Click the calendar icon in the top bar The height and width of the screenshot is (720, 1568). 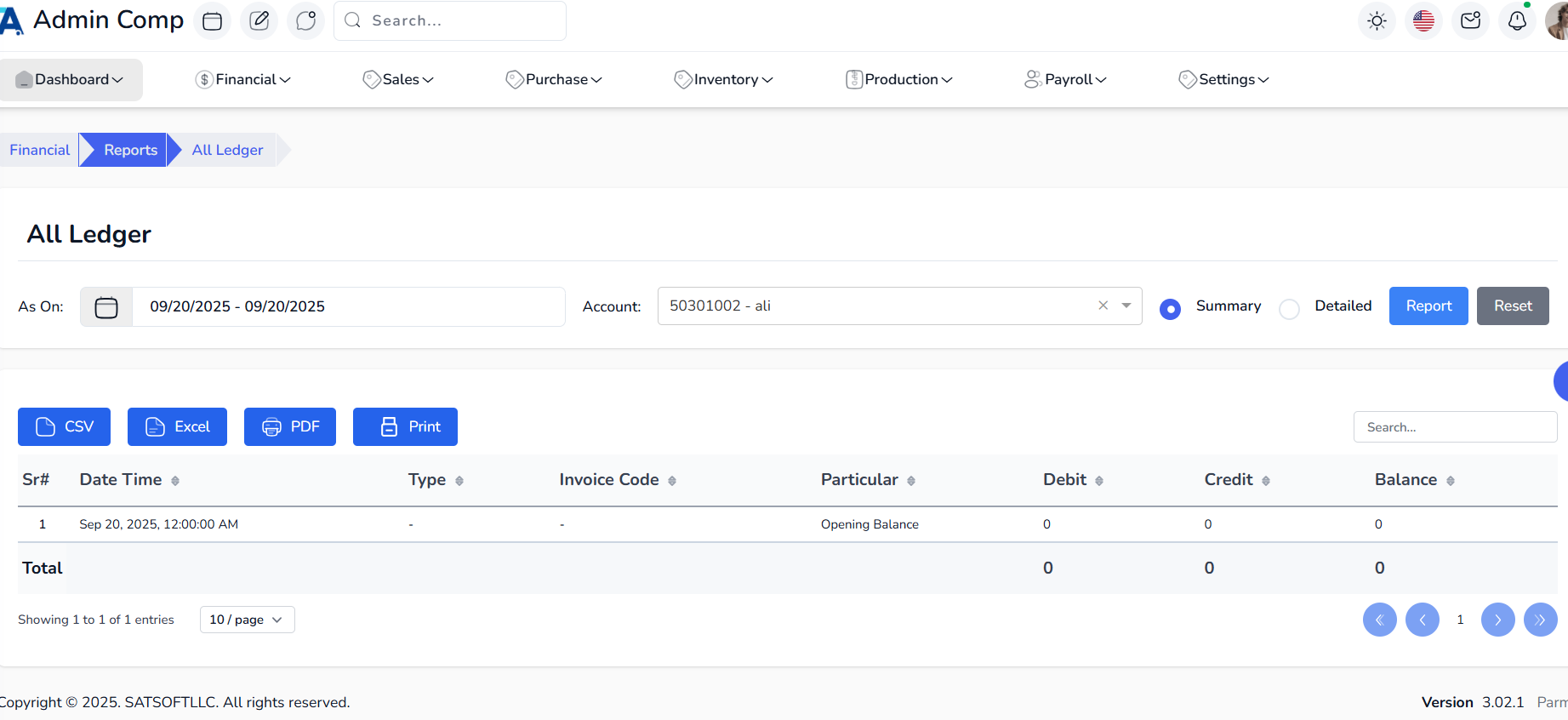[x=213, y=21]
